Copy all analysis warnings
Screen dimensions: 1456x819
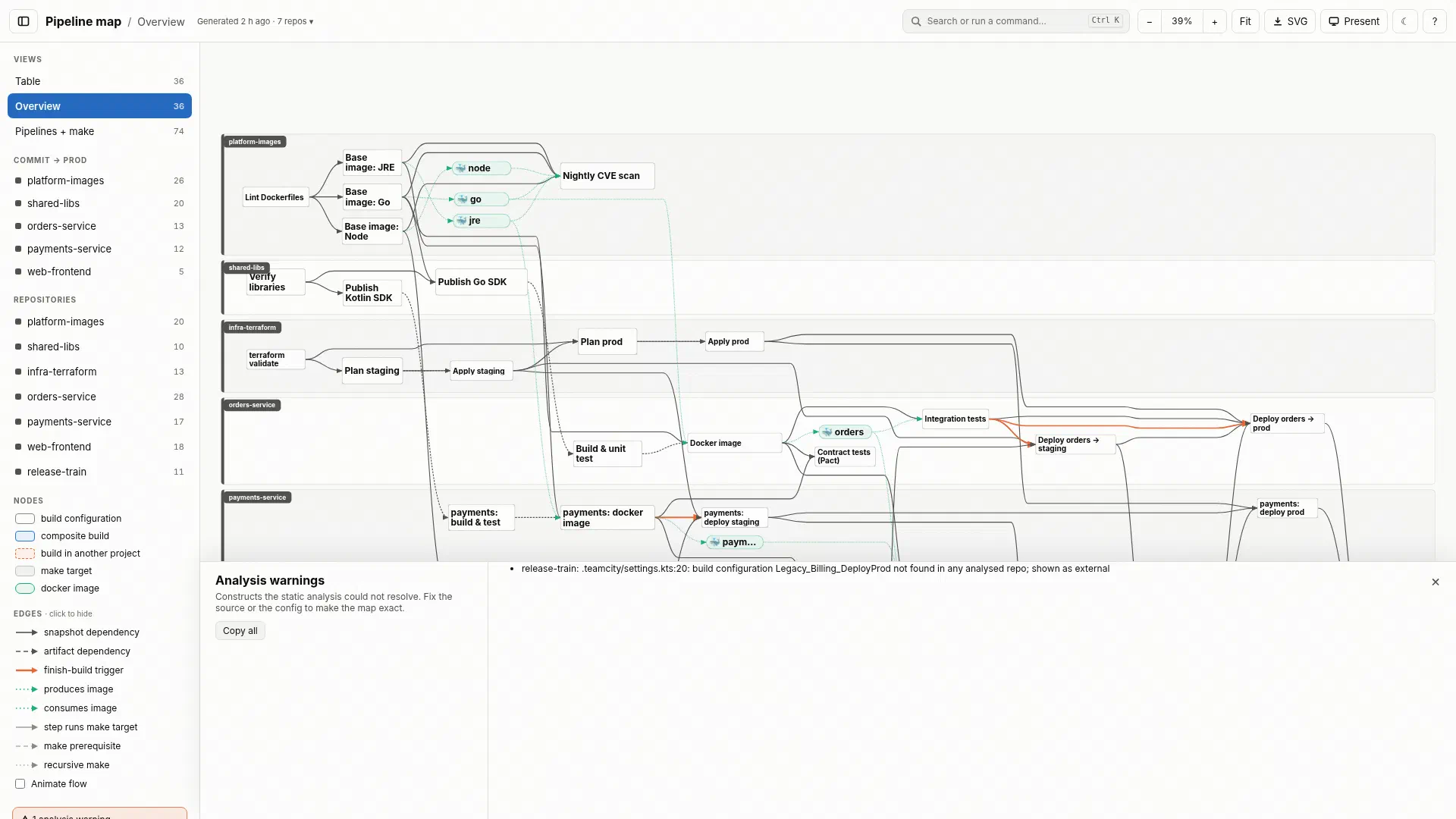click(x=240, y=631)
